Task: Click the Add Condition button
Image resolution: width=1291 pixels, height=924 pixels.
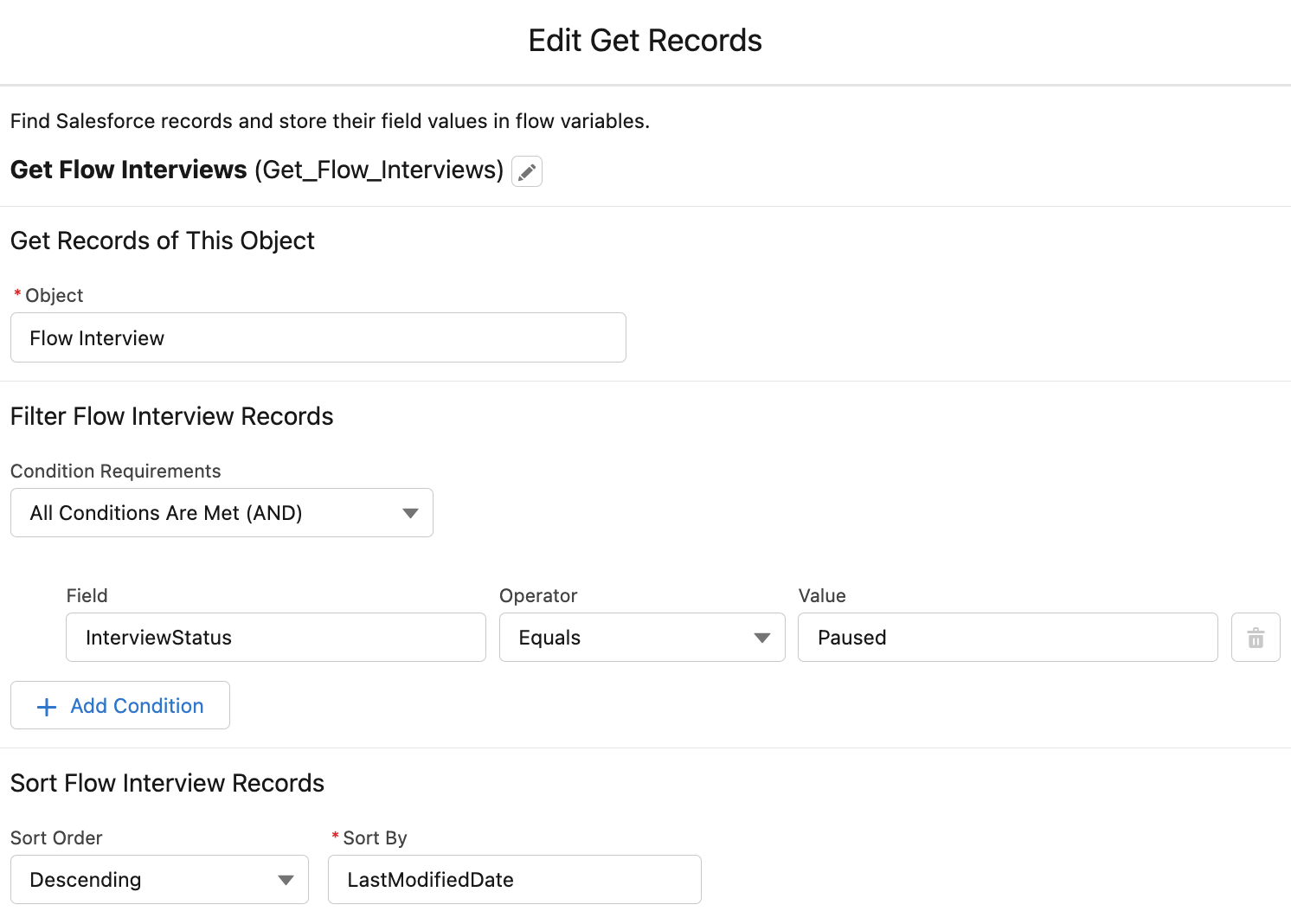Action: [x=119, y=705]
